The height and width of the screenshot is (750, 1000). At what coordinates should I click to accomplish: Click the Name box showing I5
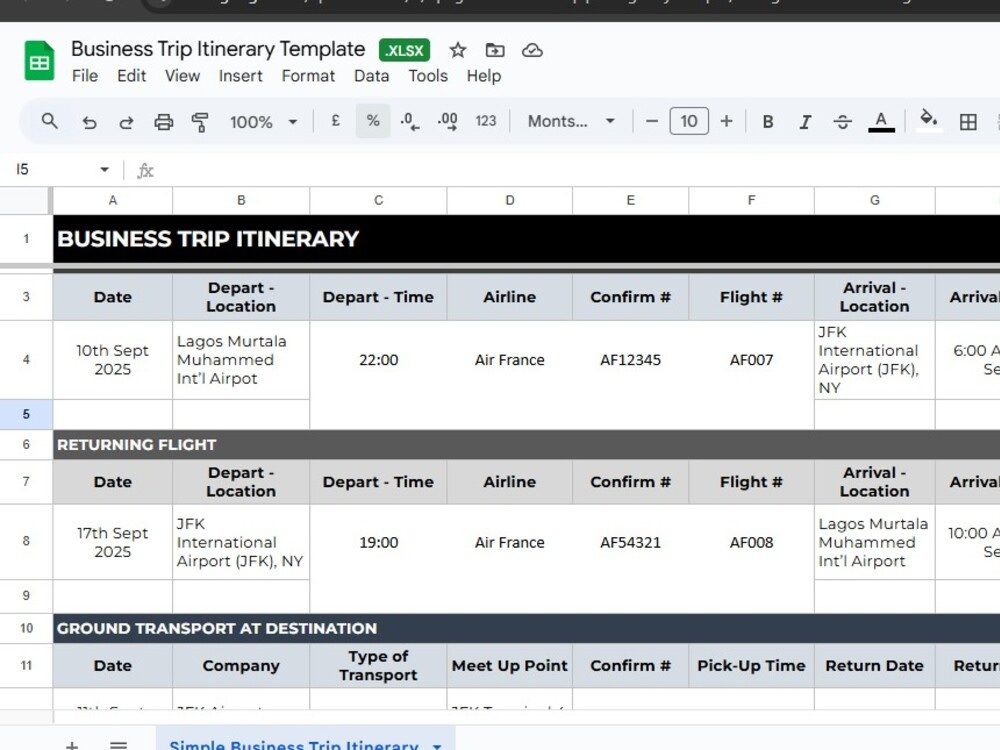[54, 170]
